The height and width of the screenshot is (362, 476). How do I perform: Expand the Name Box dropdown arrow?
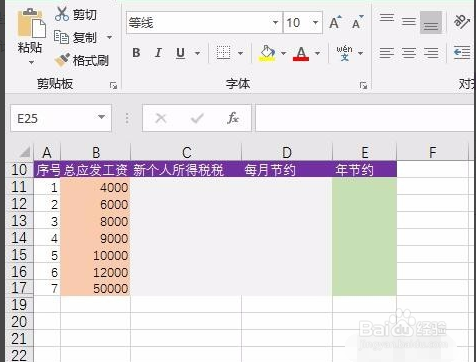coord(101,117)
